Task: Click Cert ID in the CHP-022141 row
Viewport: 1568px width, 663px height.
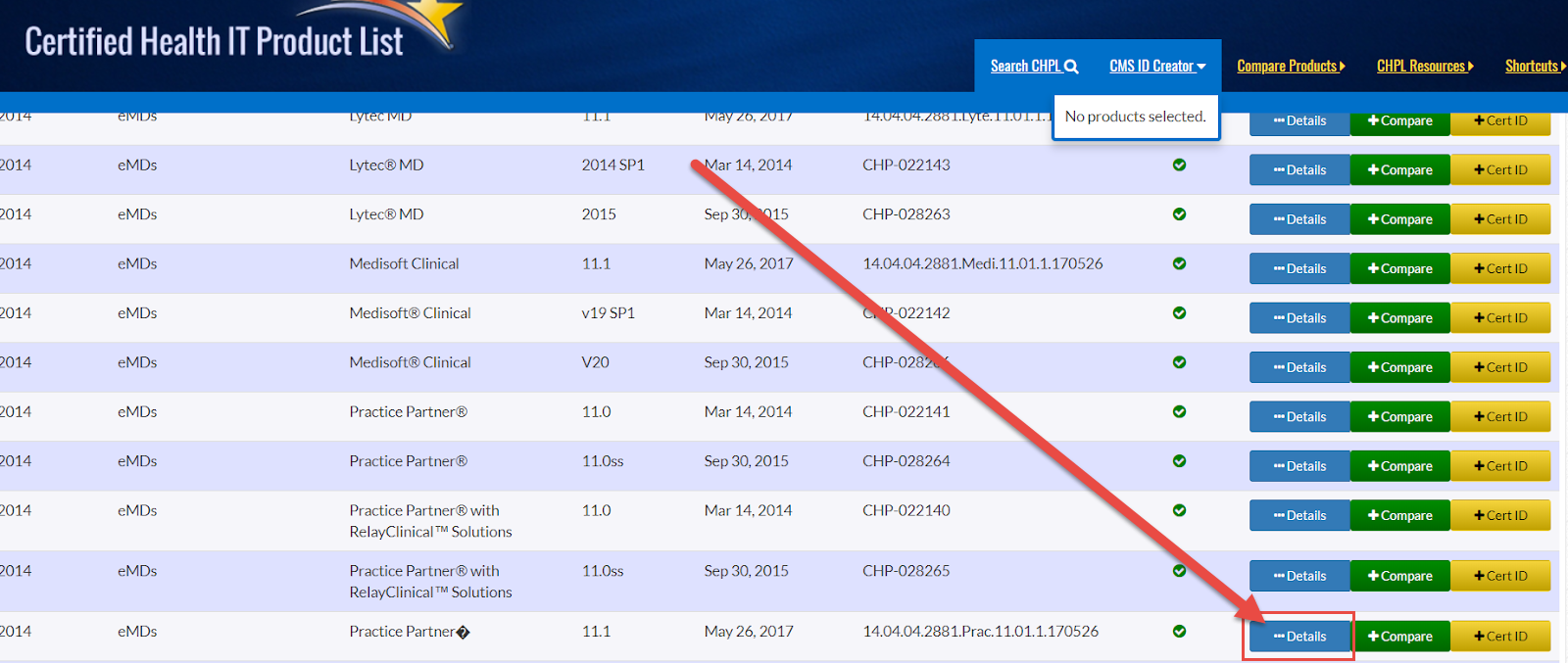Action: (x=1500, y=416)
